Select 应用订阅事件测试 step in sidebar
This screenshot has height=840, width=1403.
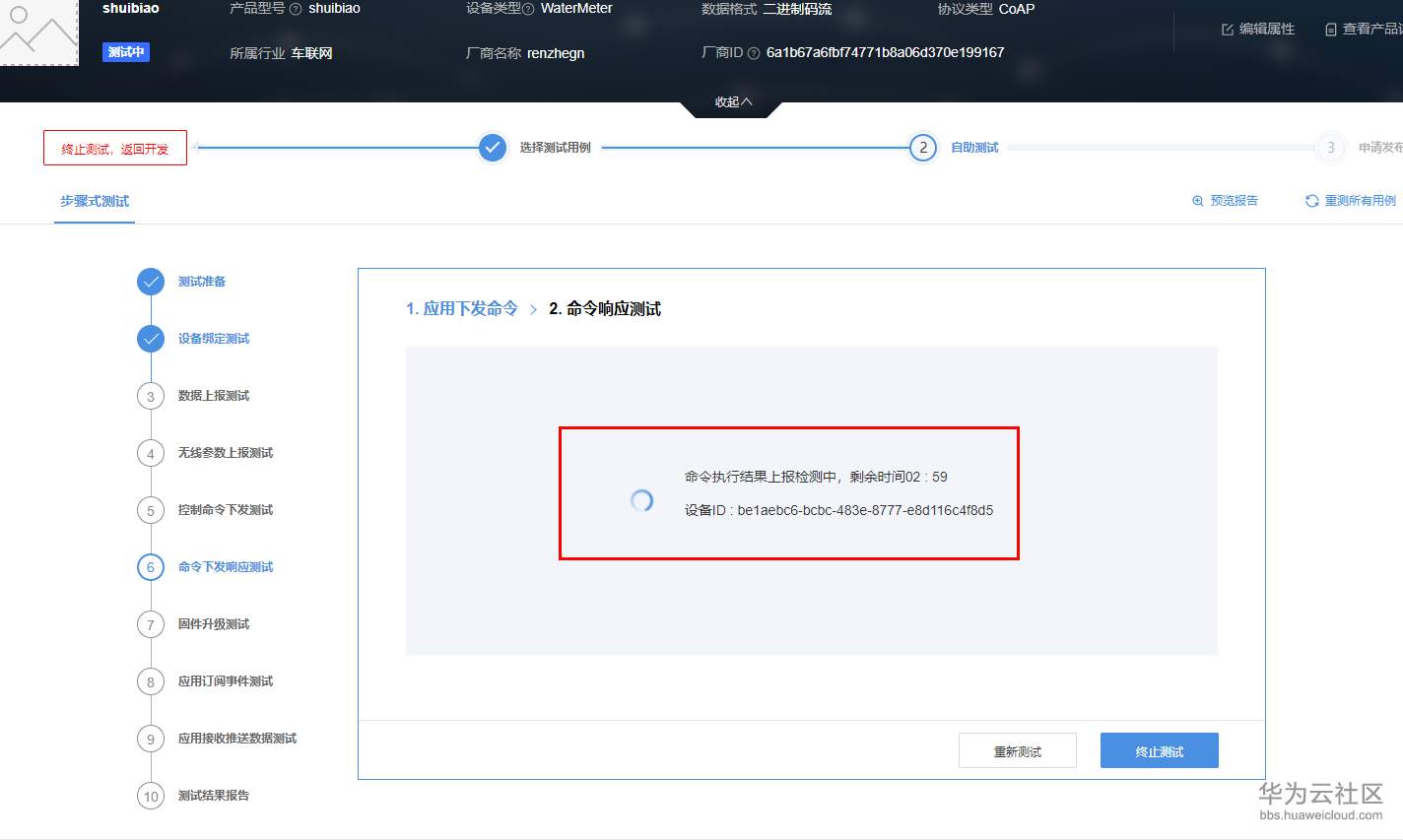click(226, 681)
